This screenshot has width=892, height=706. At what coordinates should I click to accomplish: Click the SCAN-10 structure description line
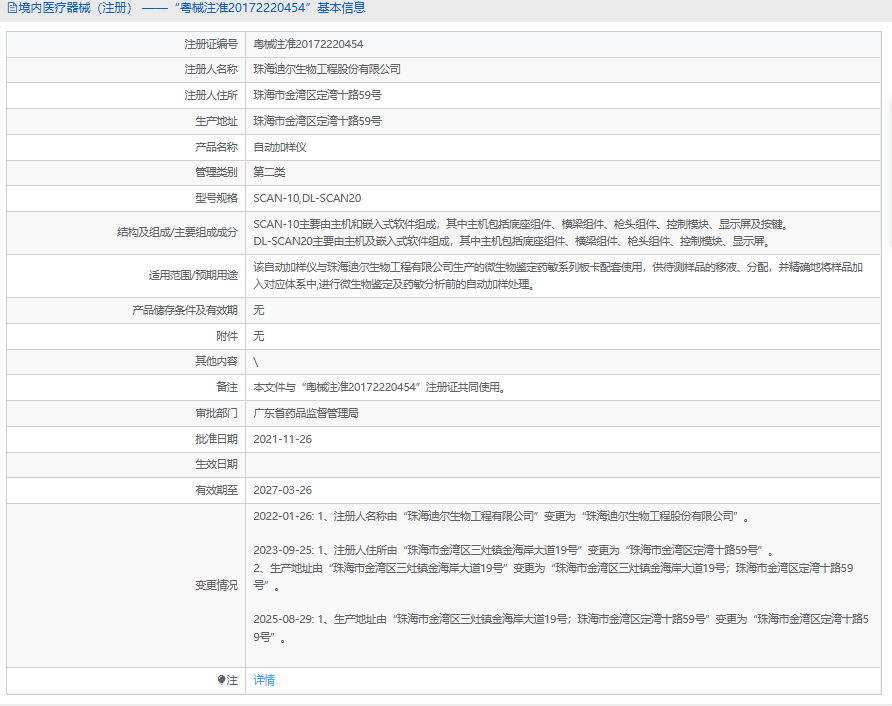[521, 224]
